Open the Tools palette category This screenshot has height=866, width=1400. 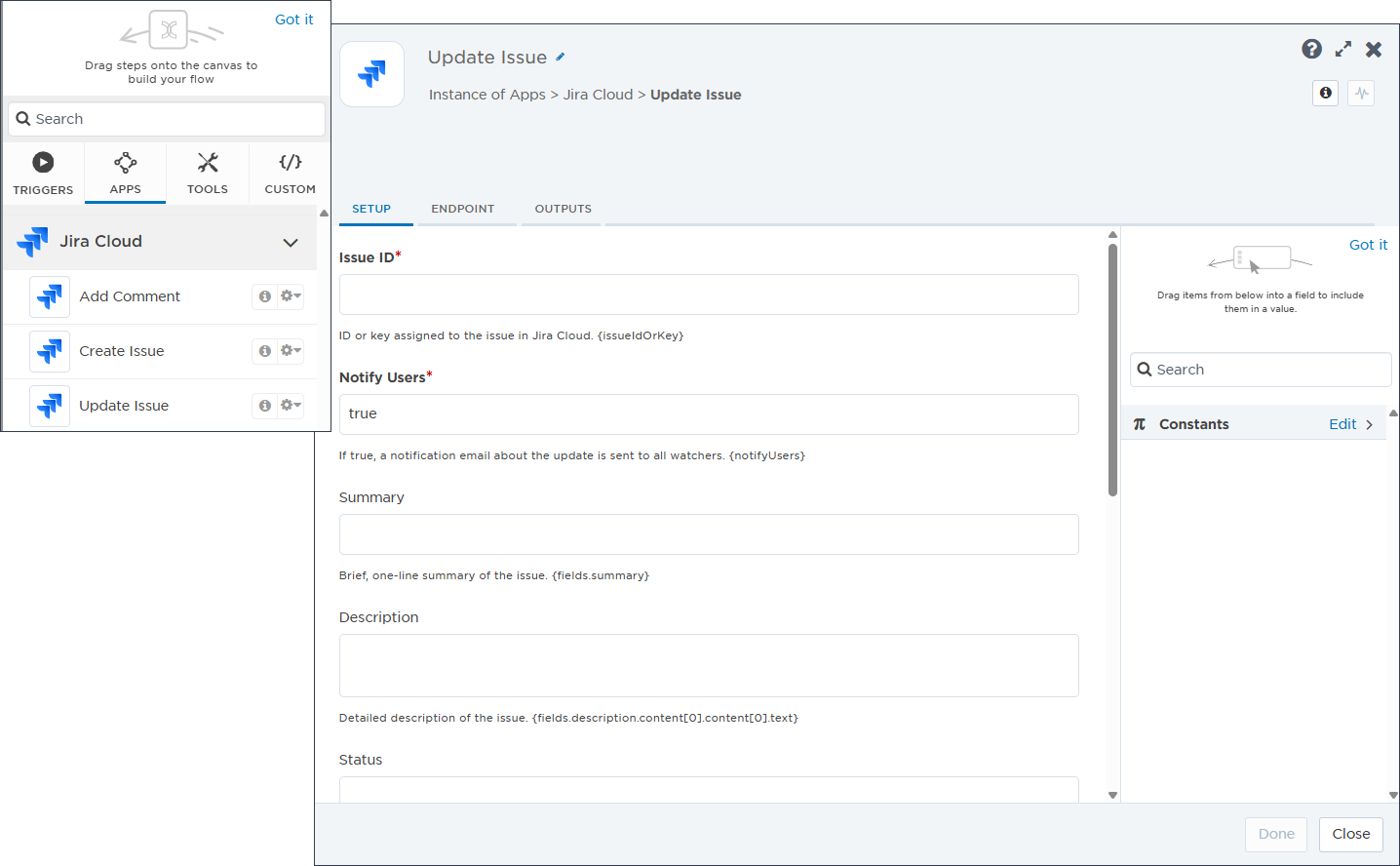point(208,174)
